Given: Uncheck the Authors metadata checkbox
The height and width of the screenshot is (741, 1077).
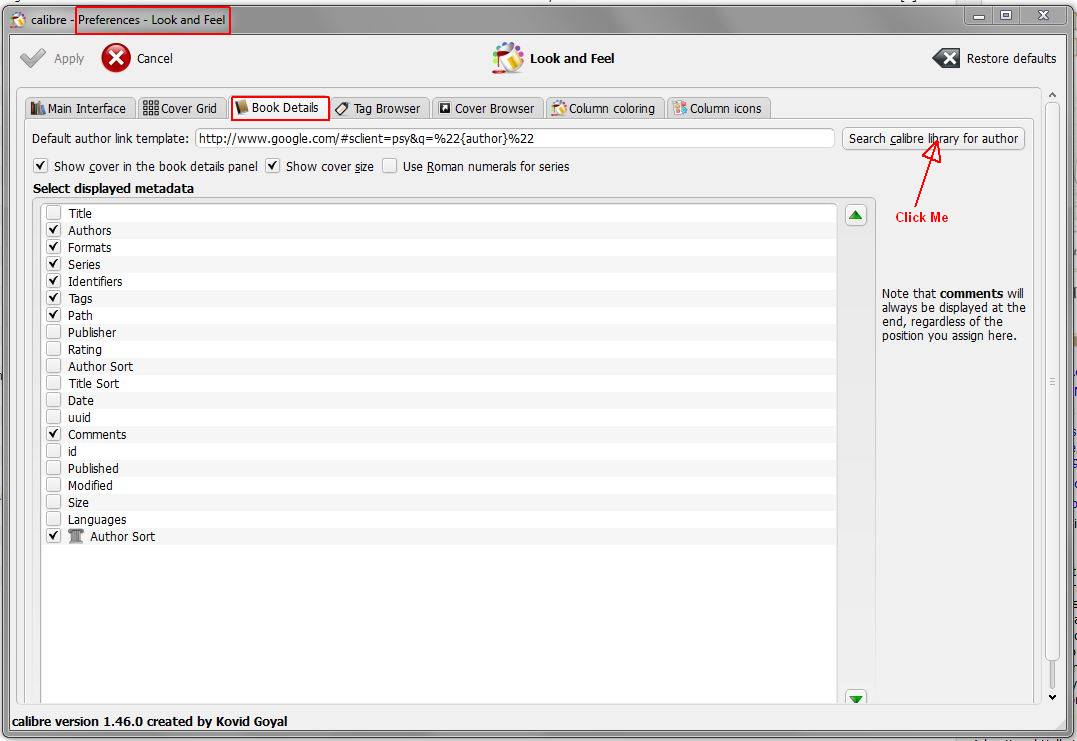Looking at the screenshot, I should 54,230.
